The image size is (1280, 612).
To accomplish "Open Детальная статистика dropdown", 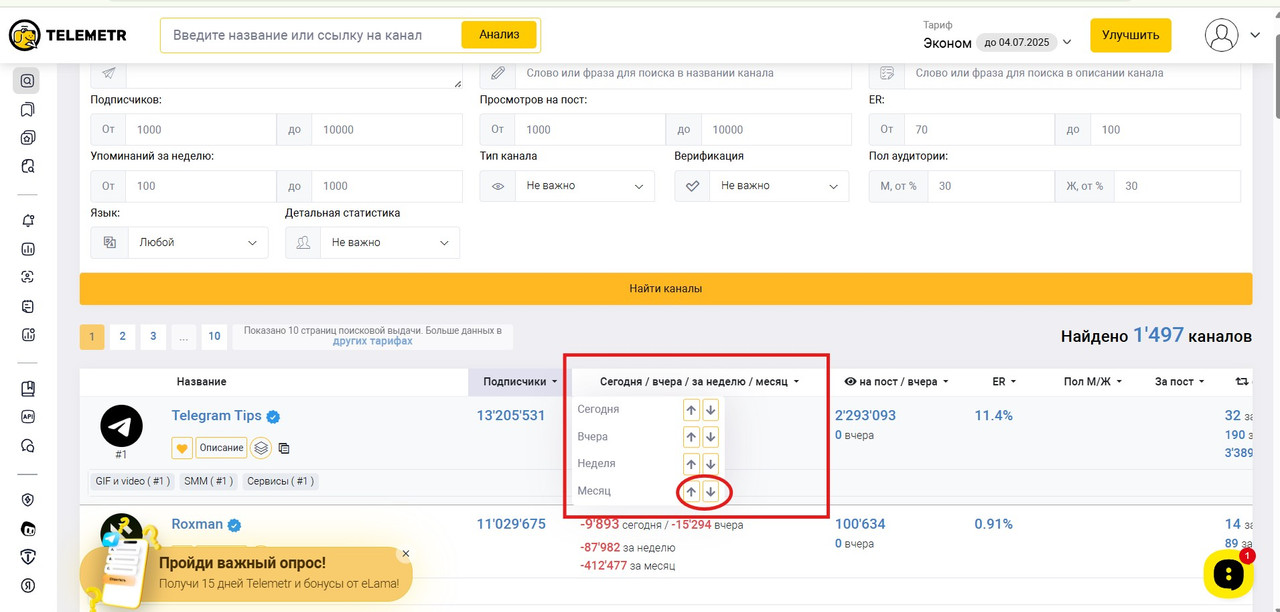I will click(x=373, y=243).
